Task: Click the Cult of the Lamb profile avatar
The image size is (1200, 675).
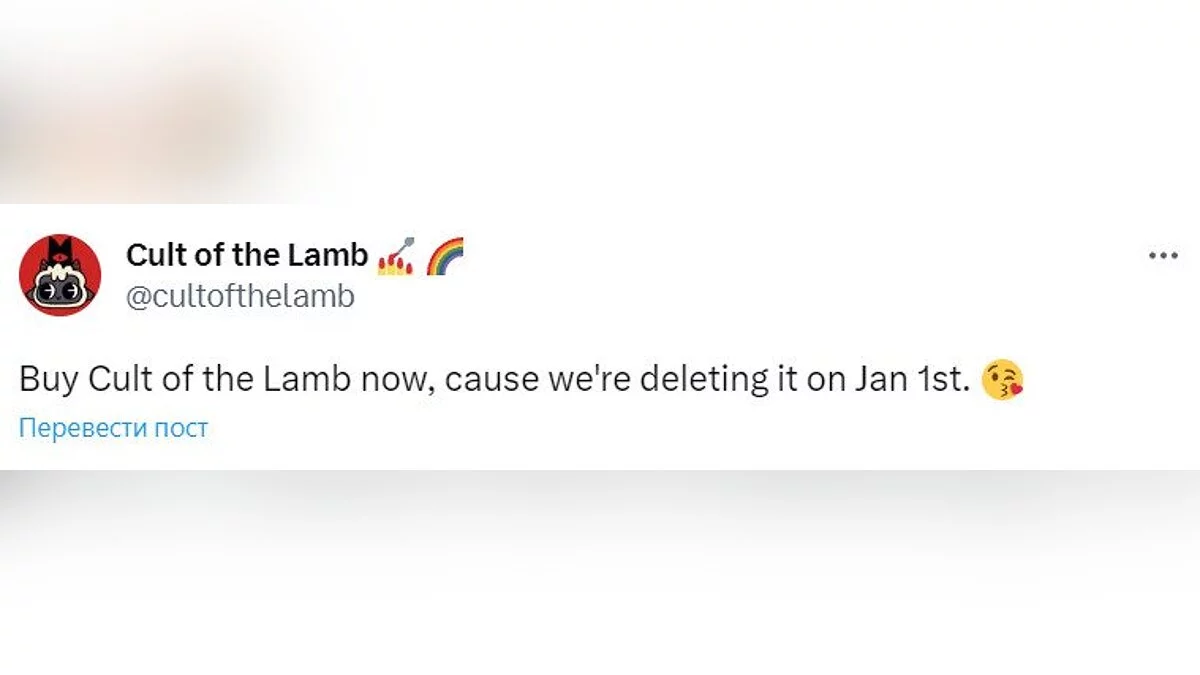Action: [x=60, y=275]
